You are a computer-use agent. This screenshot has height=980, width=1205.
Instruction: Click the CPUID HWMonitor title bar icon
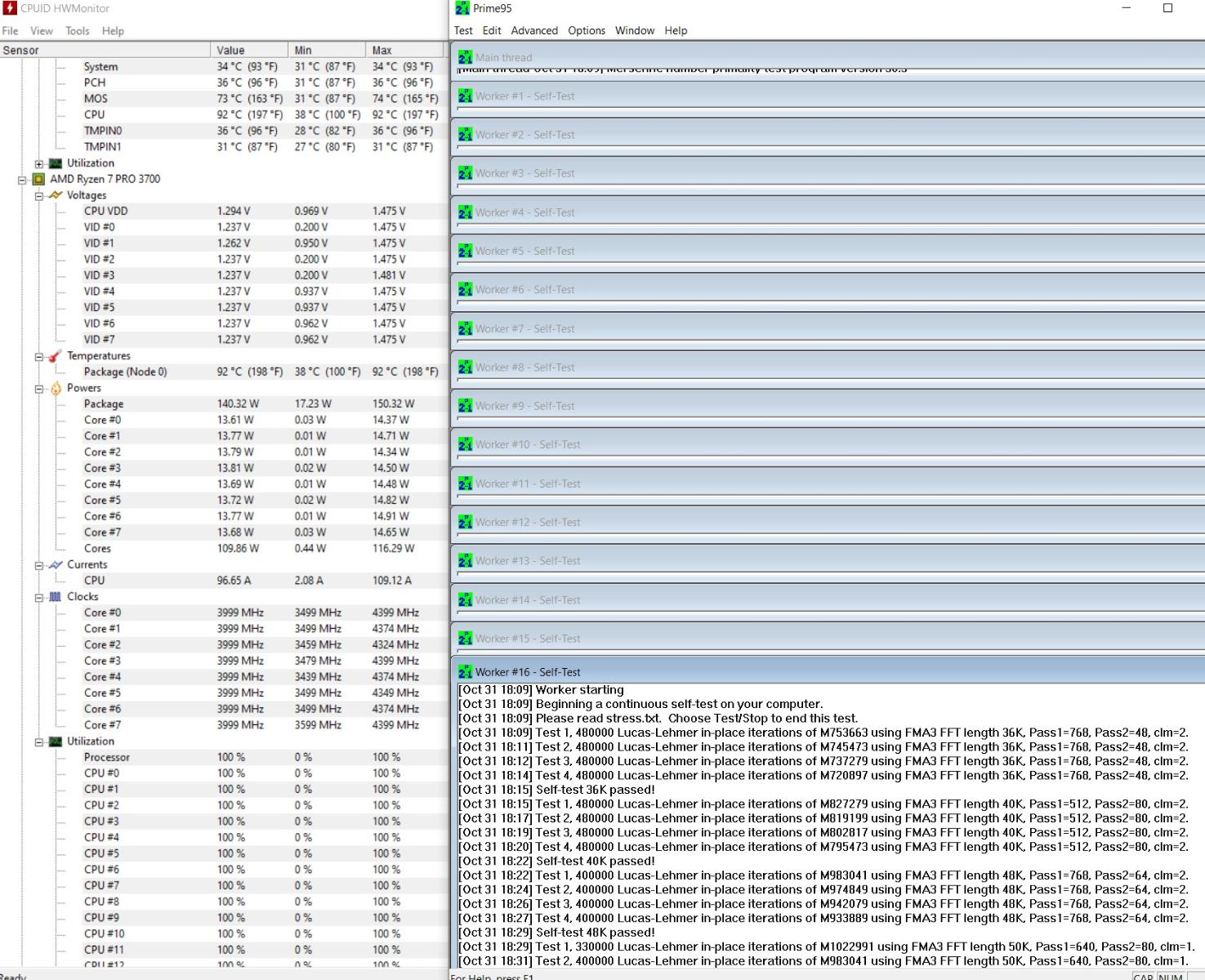tap(10, 8)
